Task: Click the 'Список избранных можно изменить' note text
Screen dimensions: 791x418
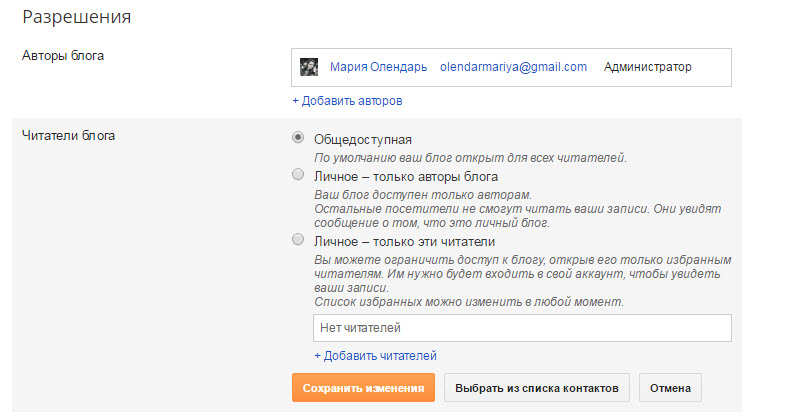Action: click(x=468, y=302)
